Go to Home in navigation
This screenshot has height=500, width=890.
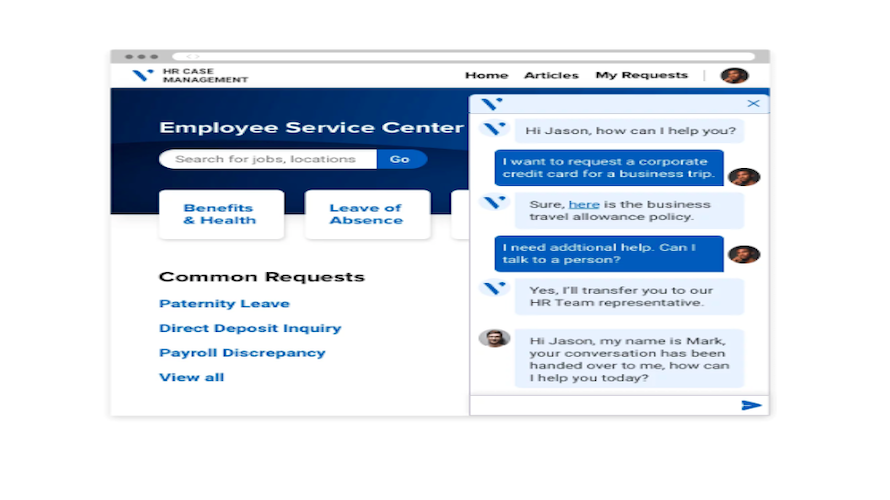point(486,75)
